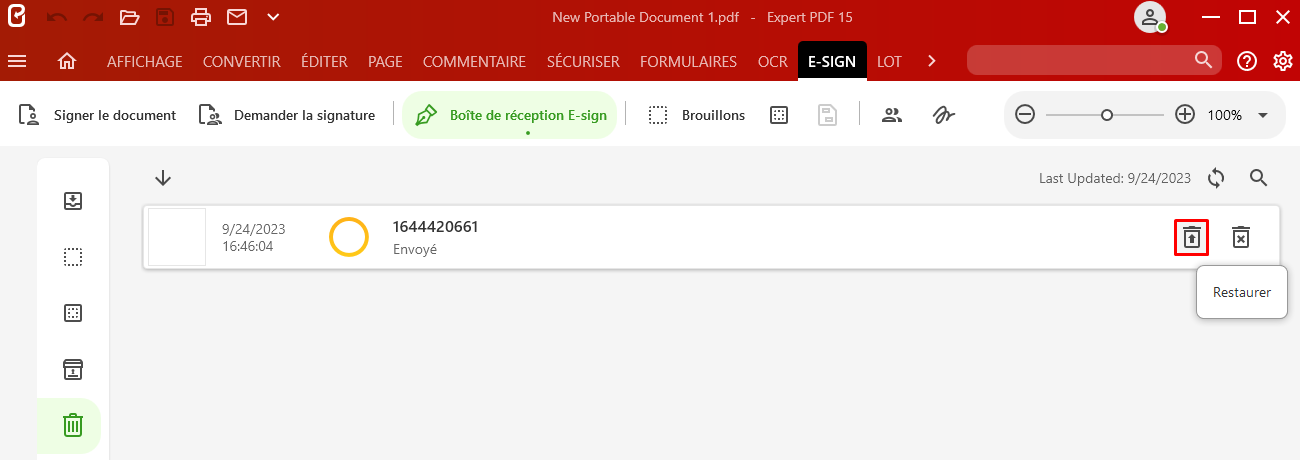Open Inbox in the left sidebar
The width and height of the screenshot is (1300, 460).
(x=73, y=201)
